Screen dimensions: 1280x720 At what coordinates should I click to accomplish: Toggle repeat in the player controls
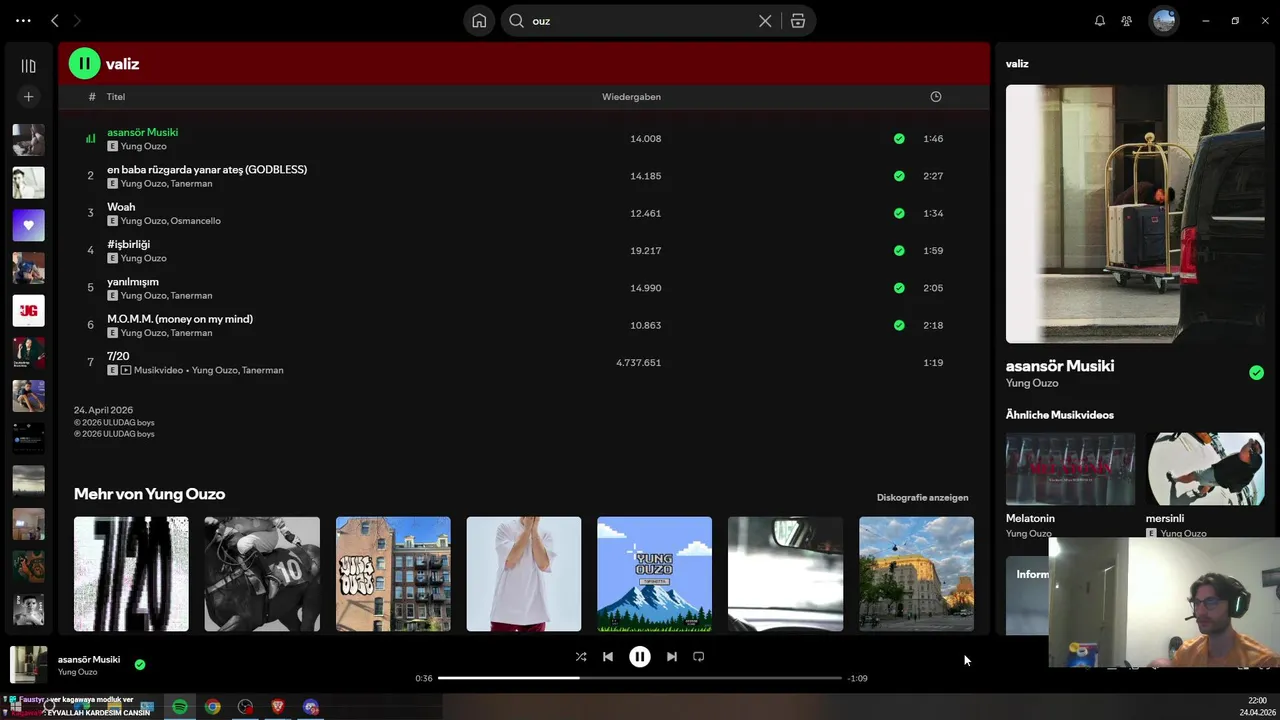click(699, 657)
